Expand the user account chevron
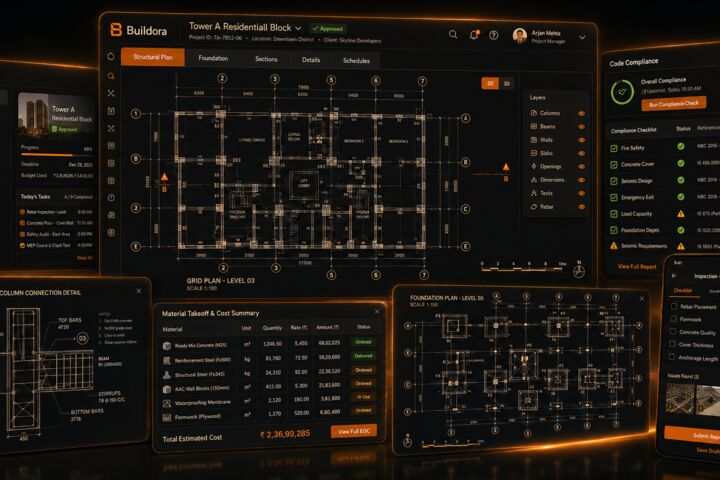The height and width of the screenshot is (480, 720). click(x=582, y=37)
